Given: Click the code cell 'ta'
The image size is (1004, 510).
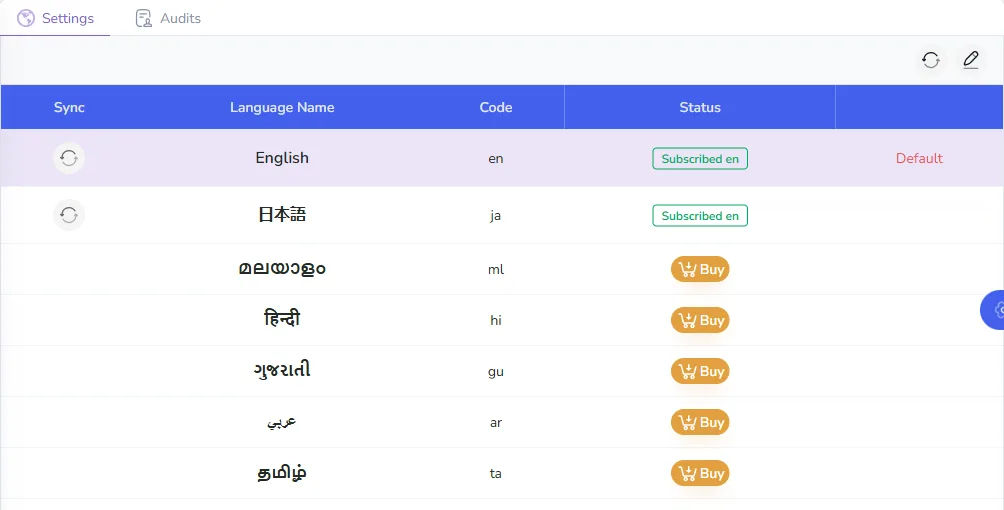Looking at the screenshot, I should (496, 473).
